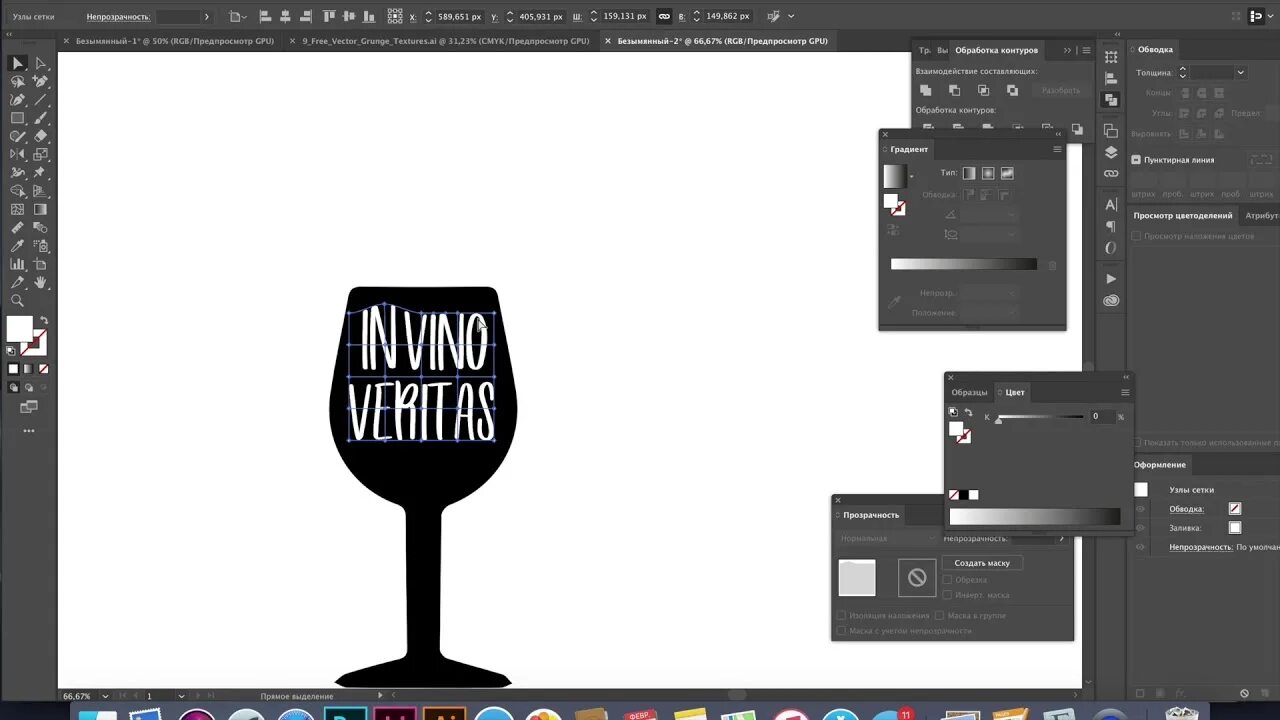Select the Column Graph tool
This screenshot has width=1280, height=720.
click(x=18, y=264)
